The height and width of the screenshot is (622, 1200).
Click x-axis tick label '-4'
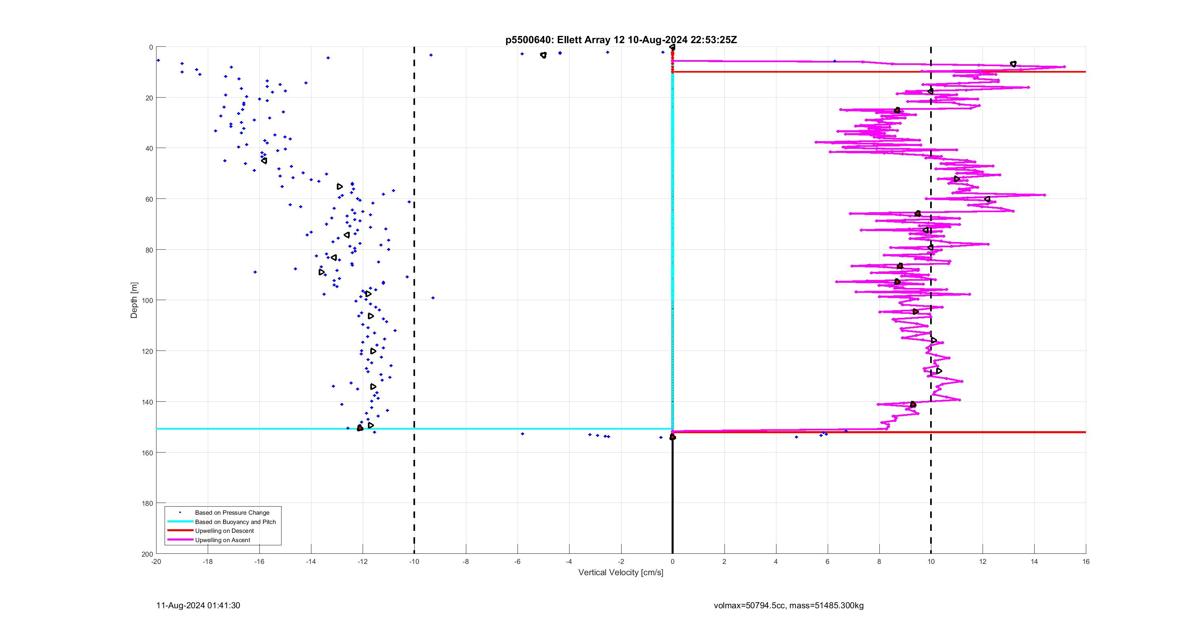tap(569, 561)
